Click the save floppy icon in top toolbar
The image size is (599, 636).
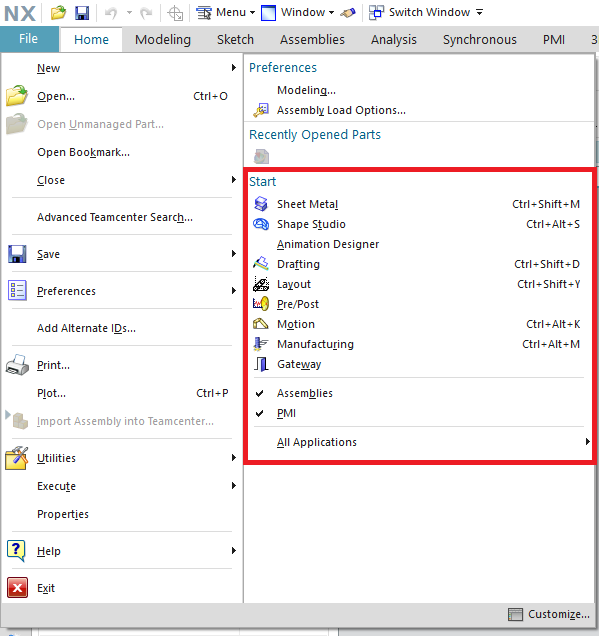pyautogui.click(x=82, y=13)
